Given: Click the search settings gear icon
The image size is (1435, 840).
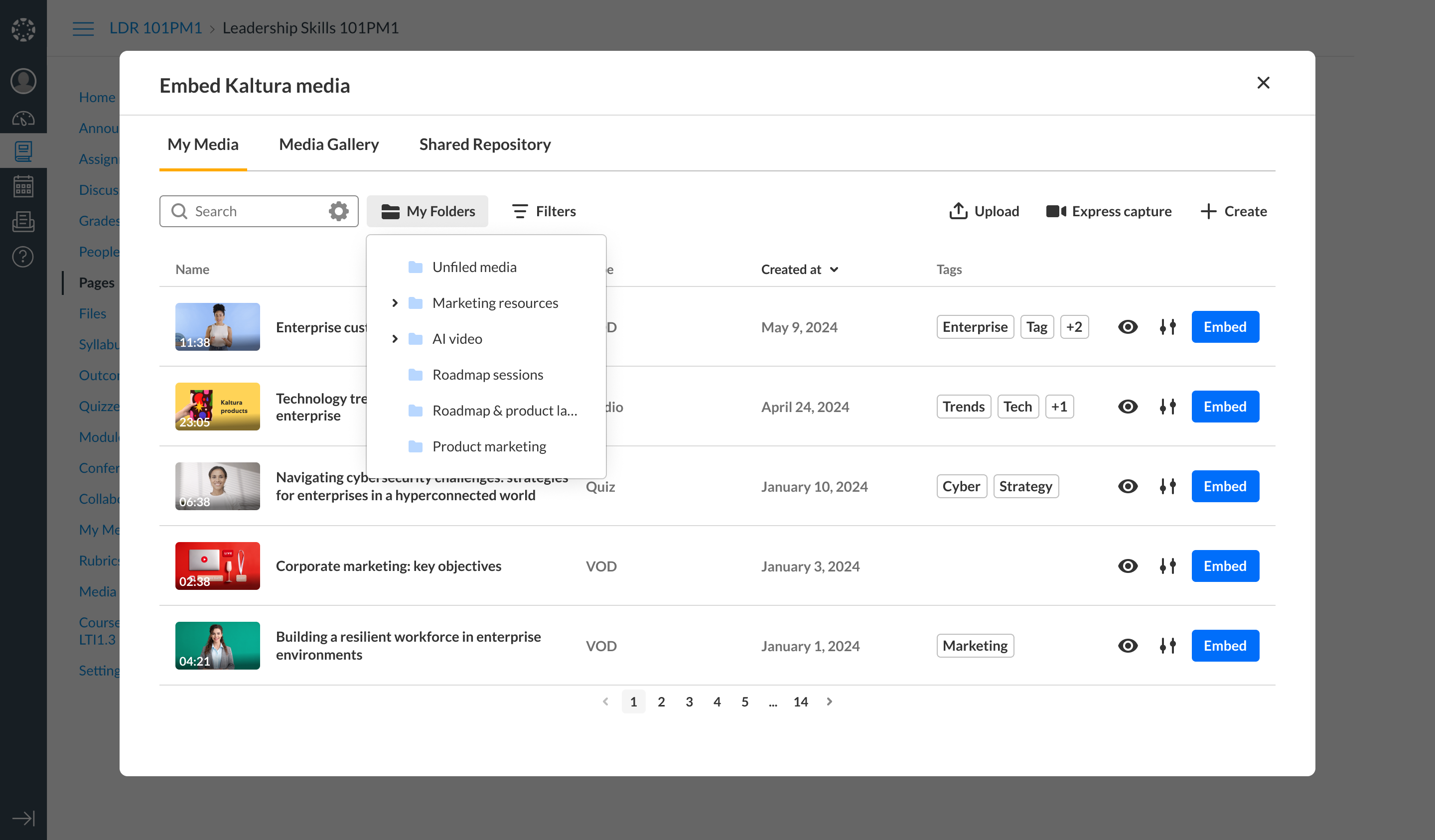Looking at the screenshot, I should coord(338,211).
